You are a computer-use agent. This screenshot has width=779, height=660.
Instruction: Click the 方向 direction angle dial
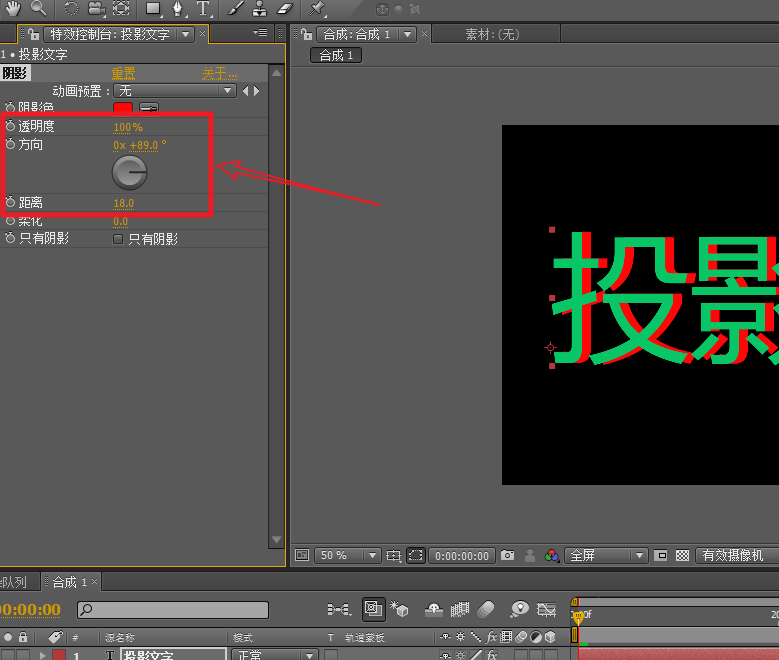pos(129,172)
